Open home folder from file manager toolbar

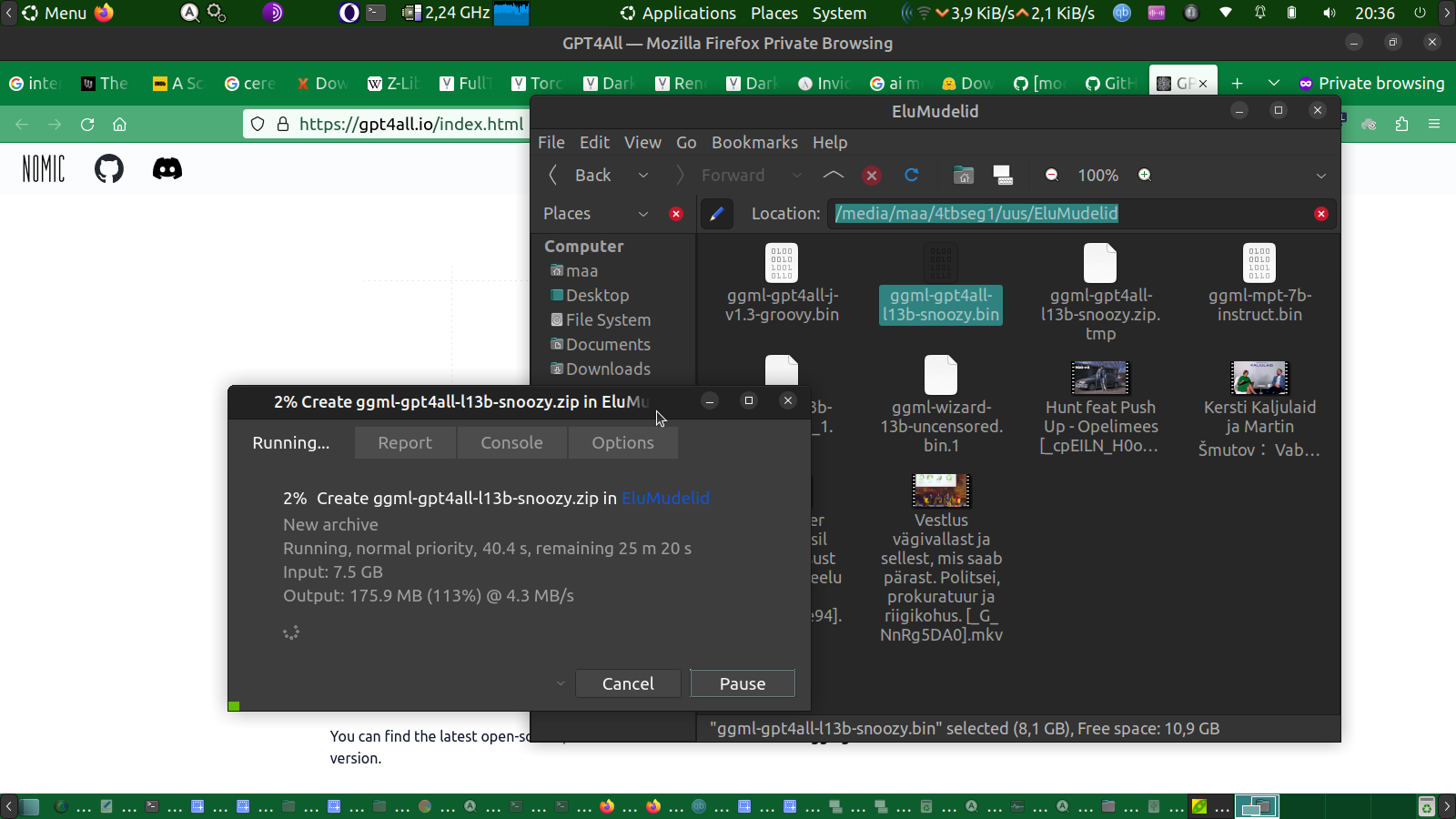(963, 175)
